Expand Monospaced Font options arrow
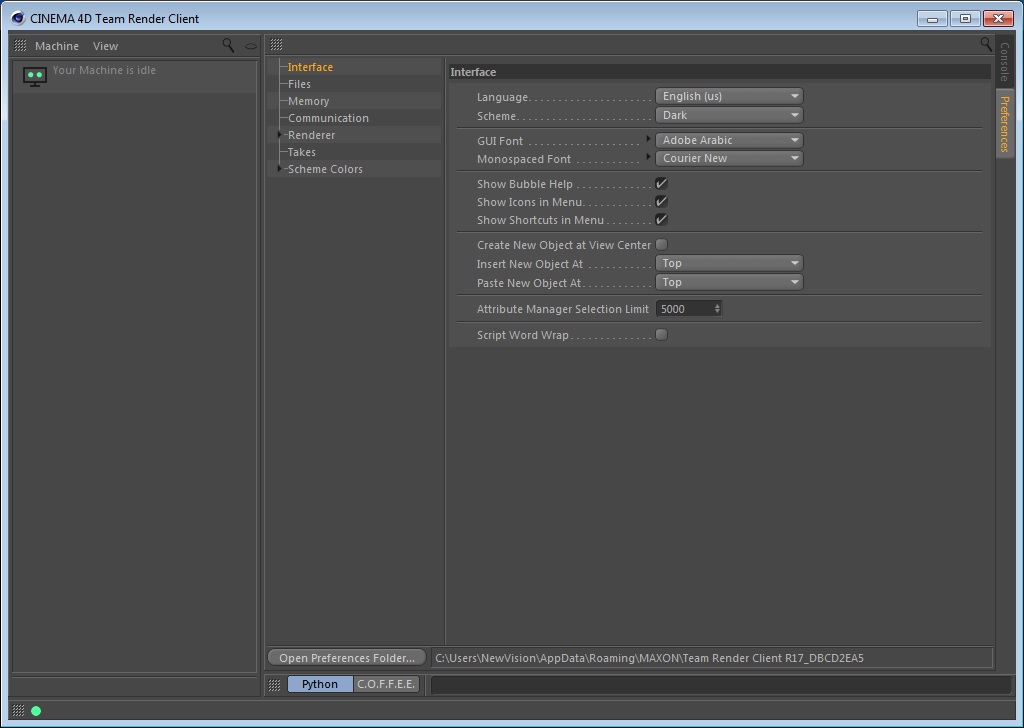The height and width of the screenshot is (728, 1024). coord(648,157)
